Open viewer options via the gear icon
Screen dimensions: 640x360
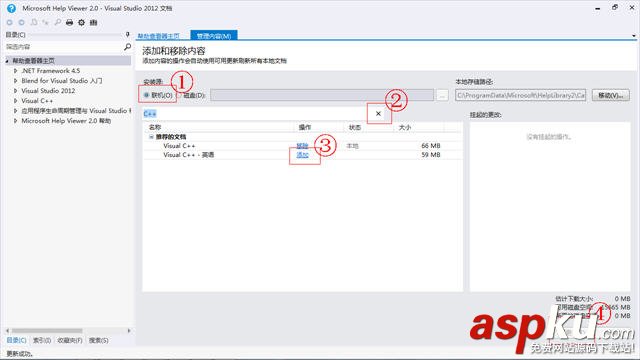coord(82,22)
